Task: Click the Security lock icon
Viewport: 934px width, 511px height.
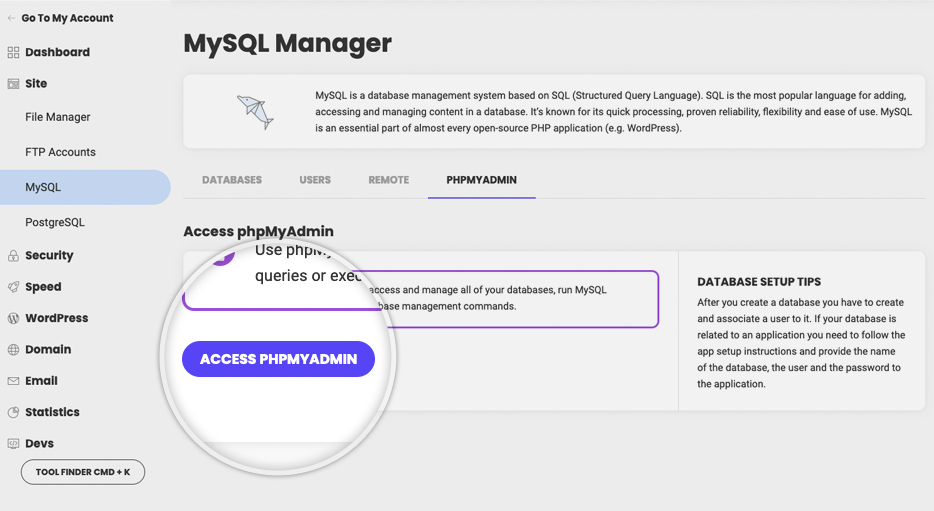Action: [x=13, y=256]
